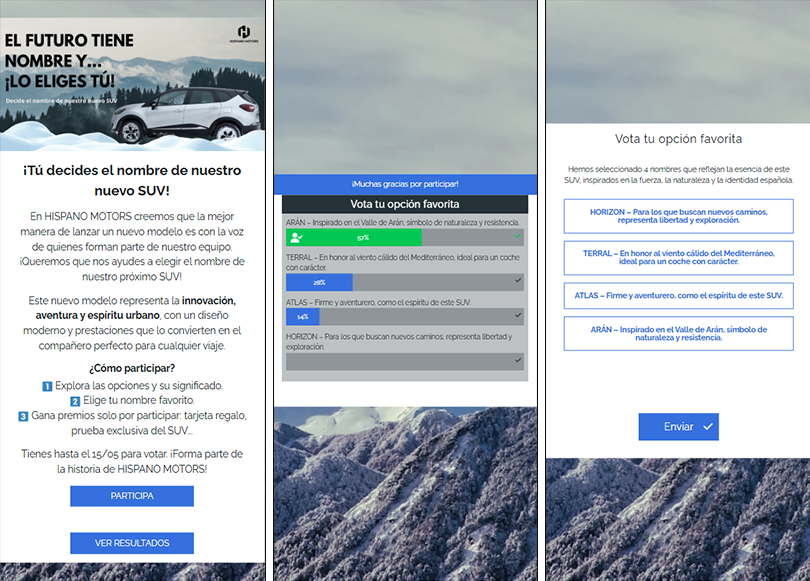Click the 'En HISPANO MOTORS creemos' intro paragraph
The width and height of the screenshot is (810, 581).
coord(132,246)
